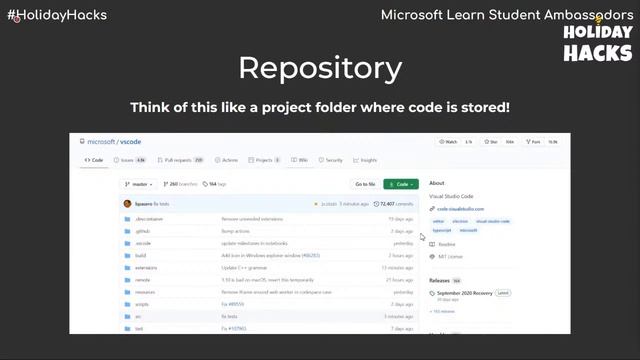The image size is (640, 360).
Task: Click the commit status dot indicator
Action: click(x=316, y=204)
